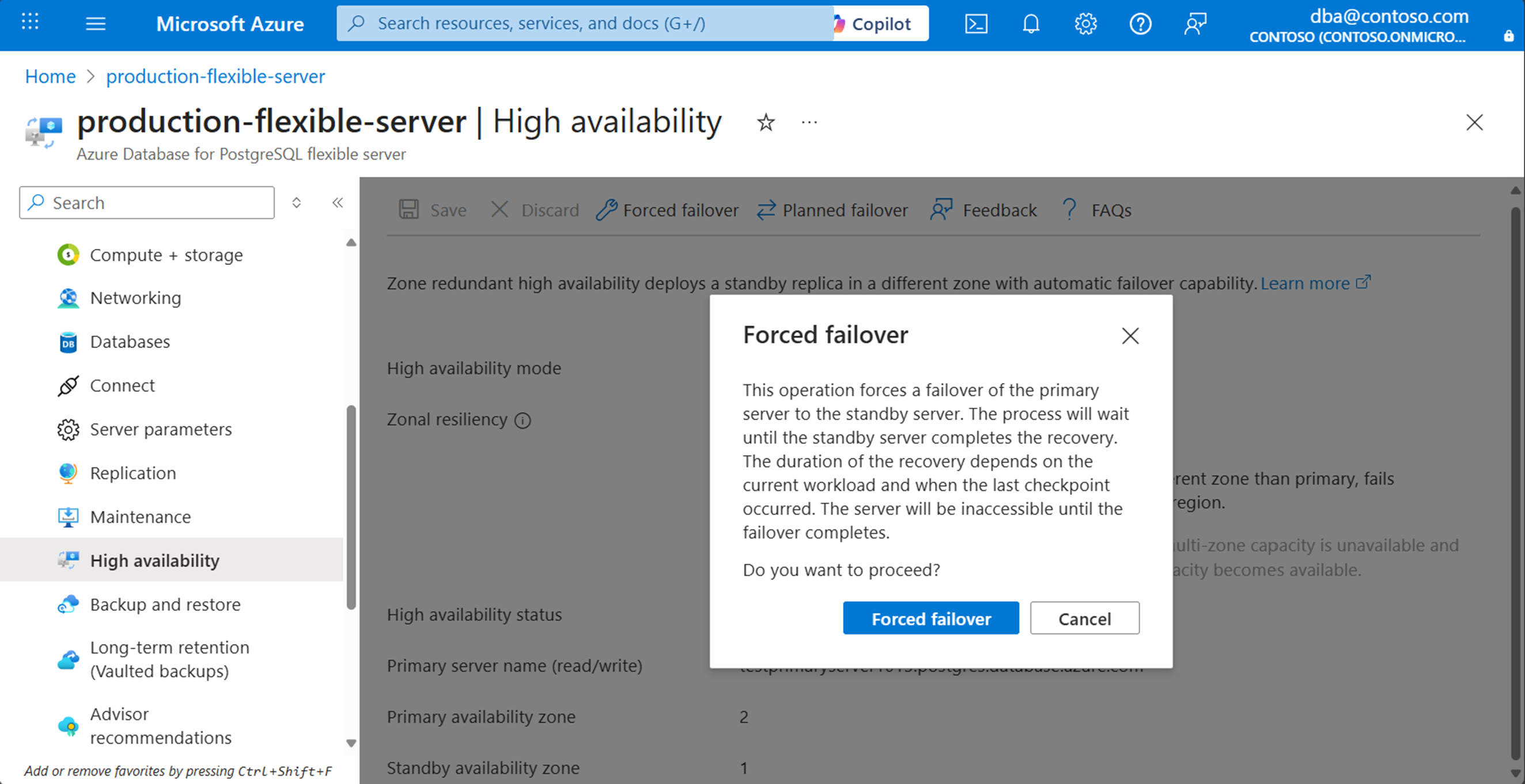Click the Zonal resiliency info icon
The image size is (1525, 784).
click(x=522, y=421)
